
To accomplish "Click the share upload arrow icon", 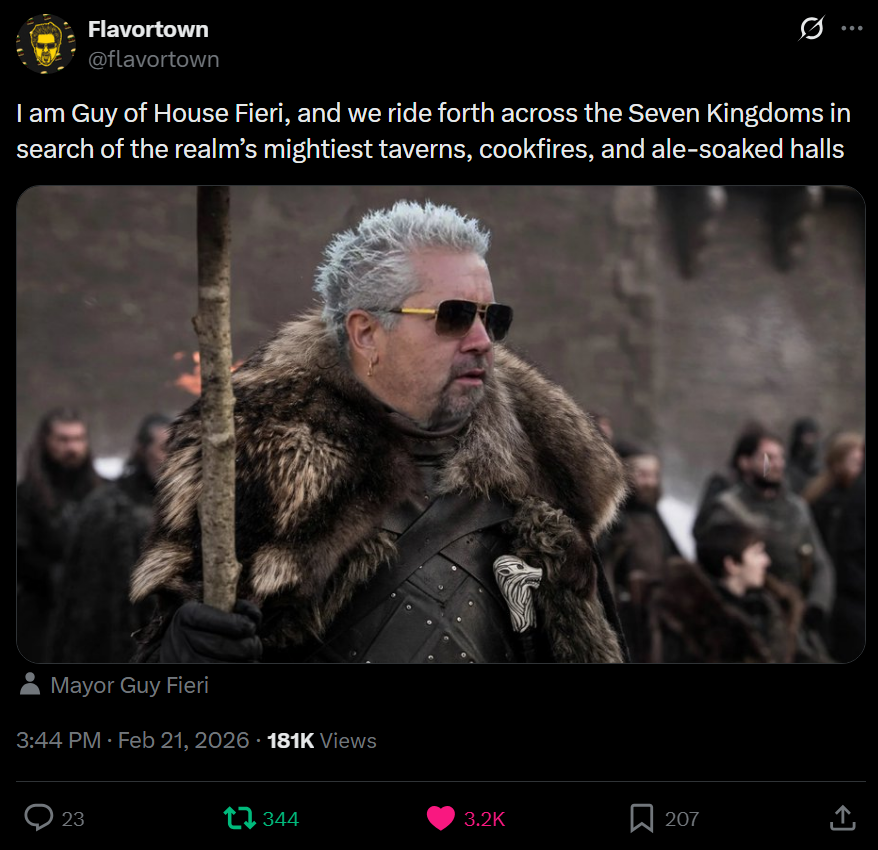I will (842, 818).
